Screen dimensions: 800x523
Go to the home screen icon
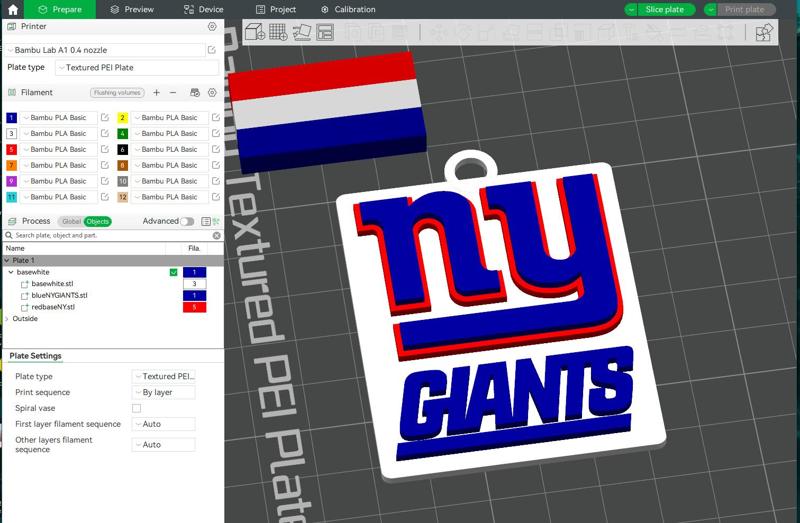point(13,9)
